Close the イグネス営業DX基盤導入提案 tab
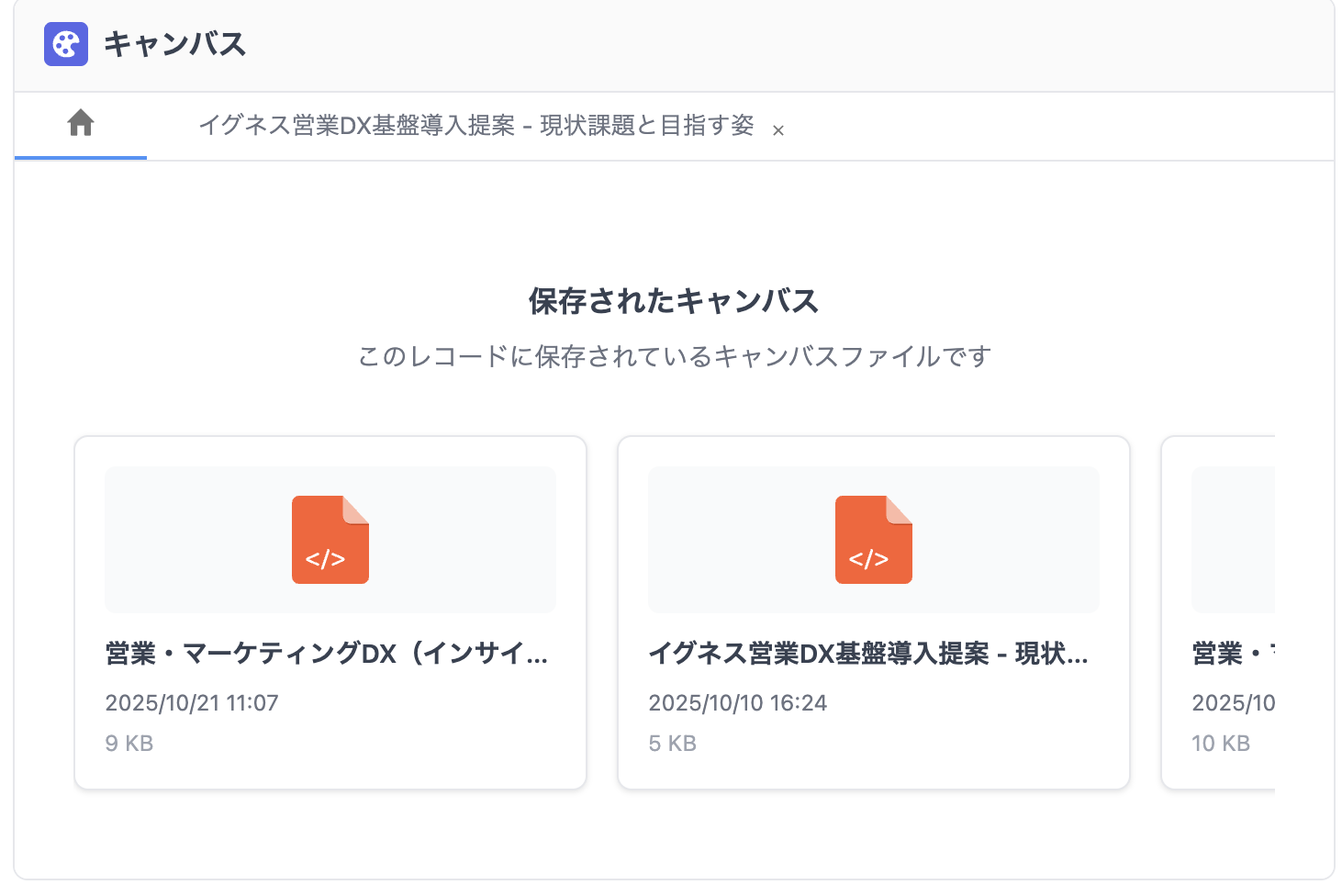 (778, 130)
